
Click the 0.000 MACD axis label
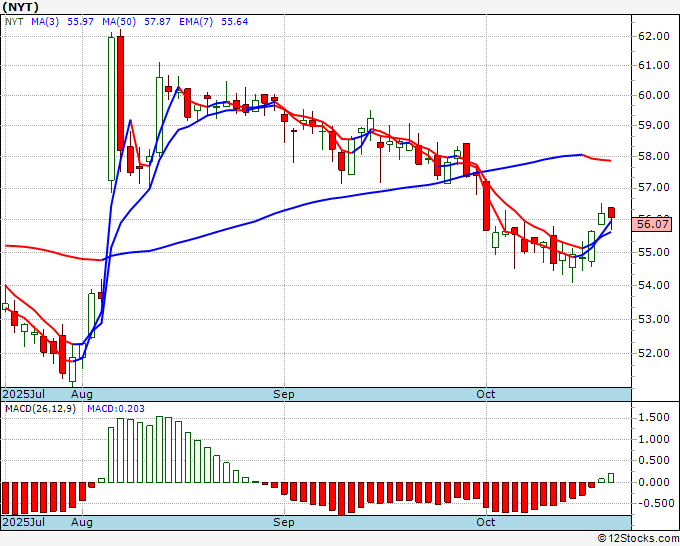coord(654,482)
